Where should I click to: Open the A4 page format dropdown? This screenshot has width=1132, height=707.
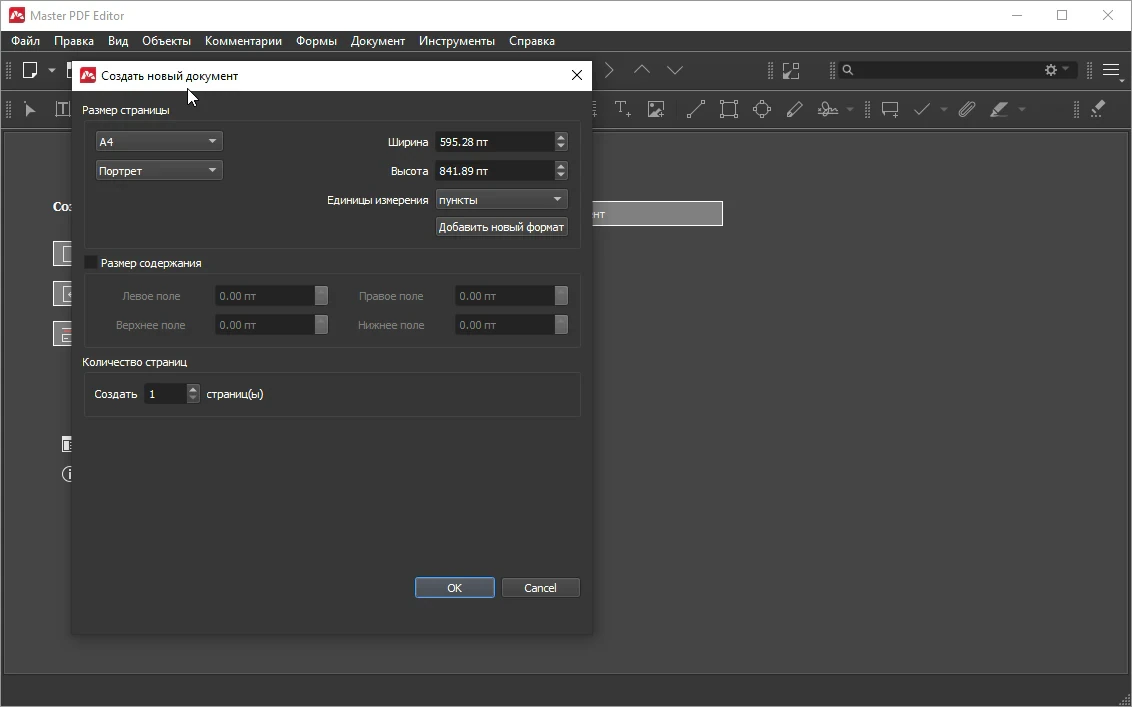[x=159, y=142]
